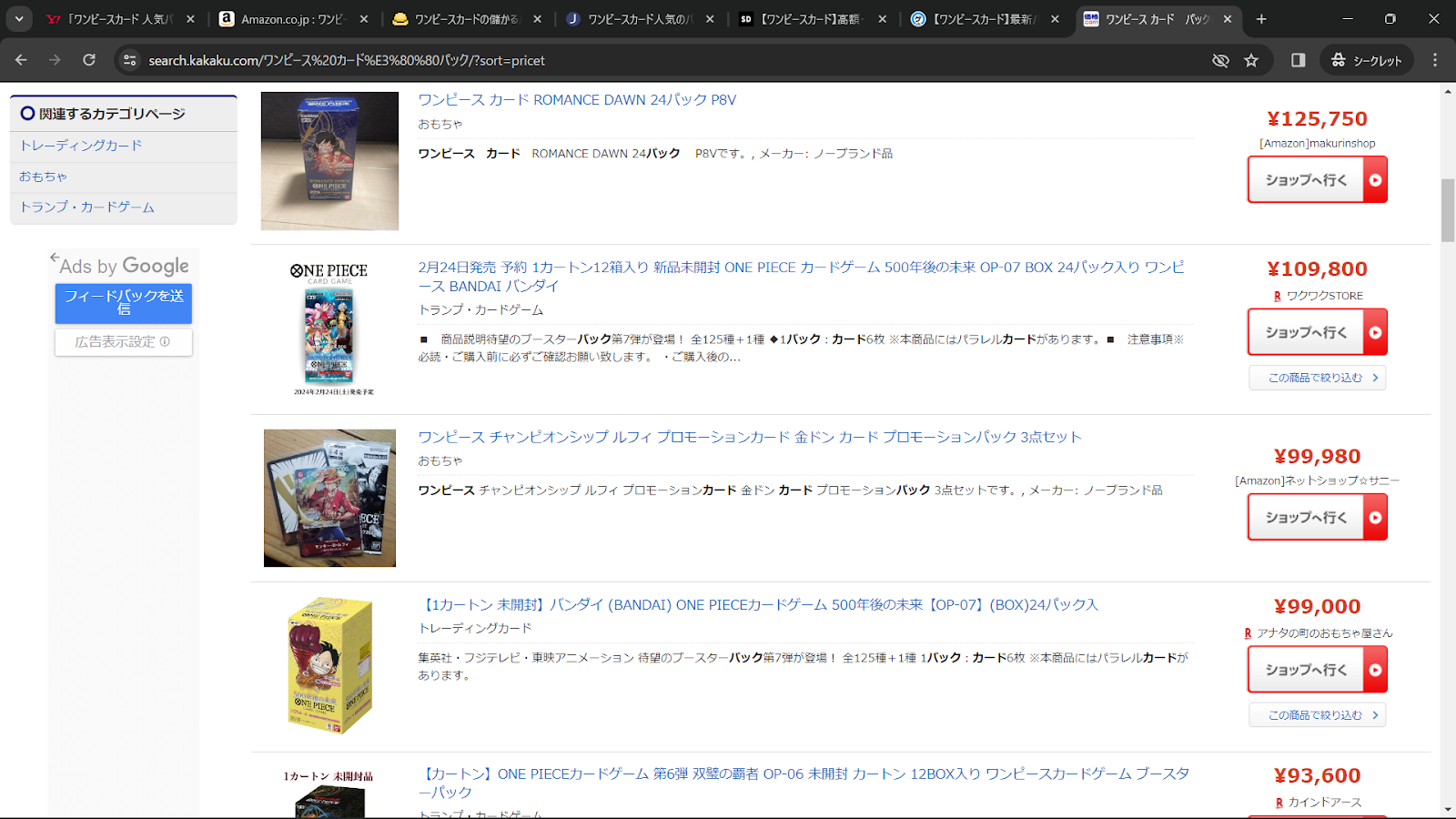Open ROMANCE DAWN 24パック P8V product title
This screenshot has height=819, width=1456.
tap(577, 100)
